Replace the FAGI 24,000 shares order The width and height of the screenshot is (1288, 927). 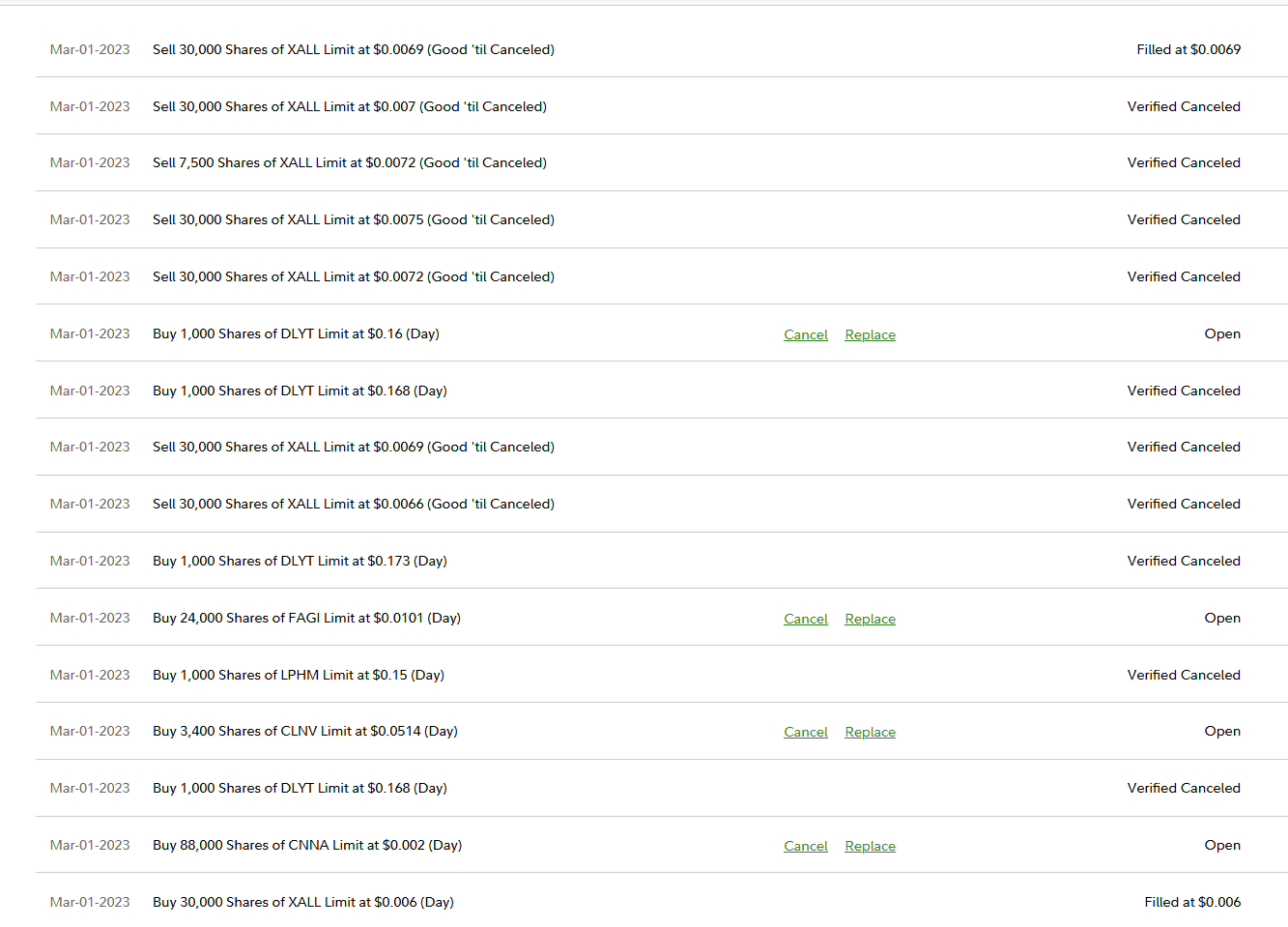(870, 619)
